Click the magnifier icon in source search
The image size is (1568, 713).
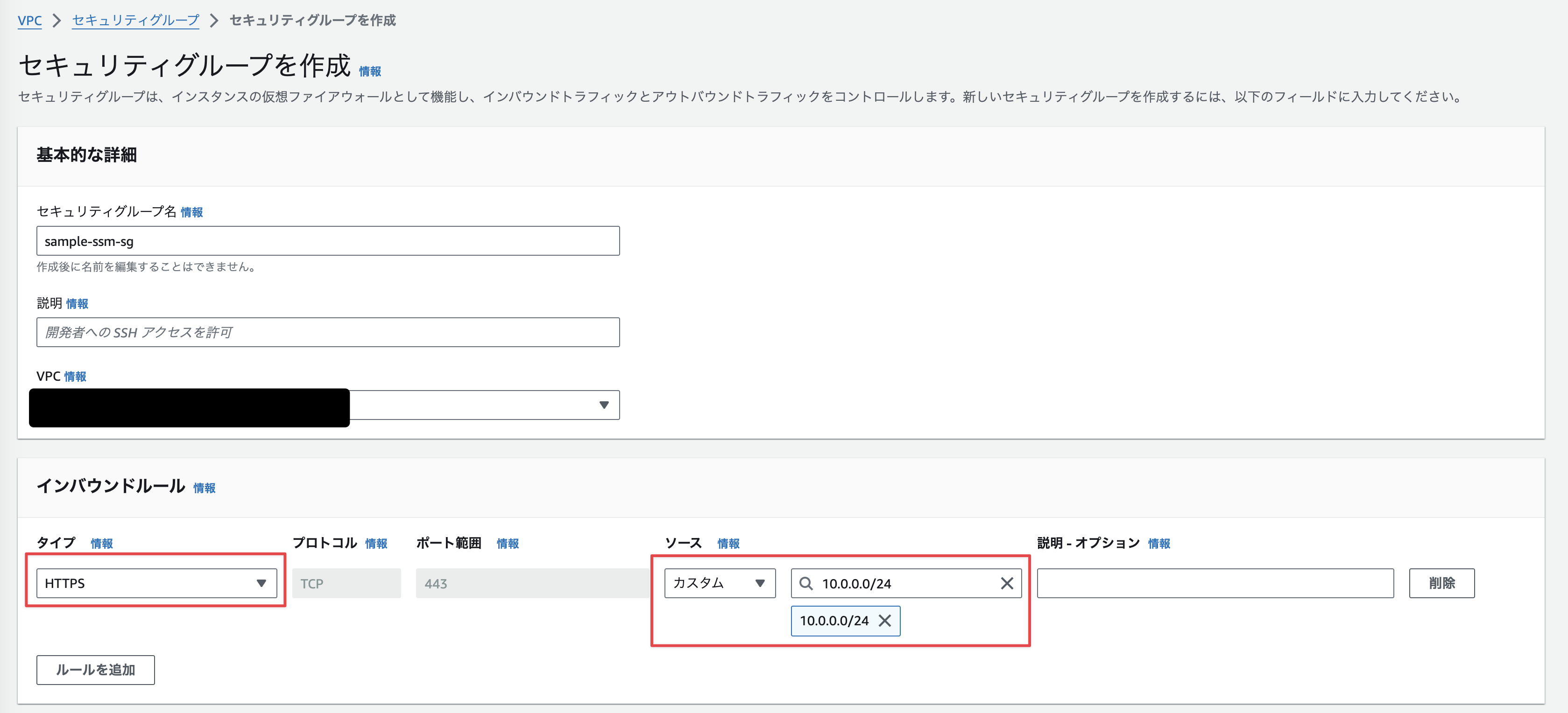805,583
